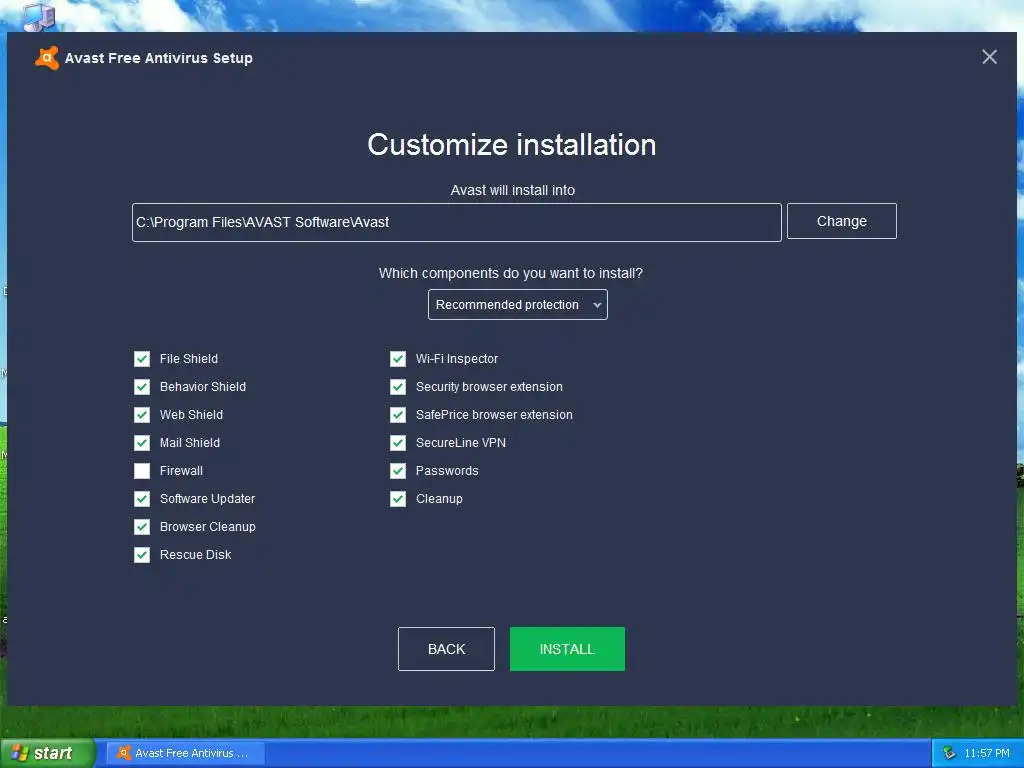Screen dimensions: 1024x768
Task: Click the My Computer desktop icon
Action: [x=39, y=17]
